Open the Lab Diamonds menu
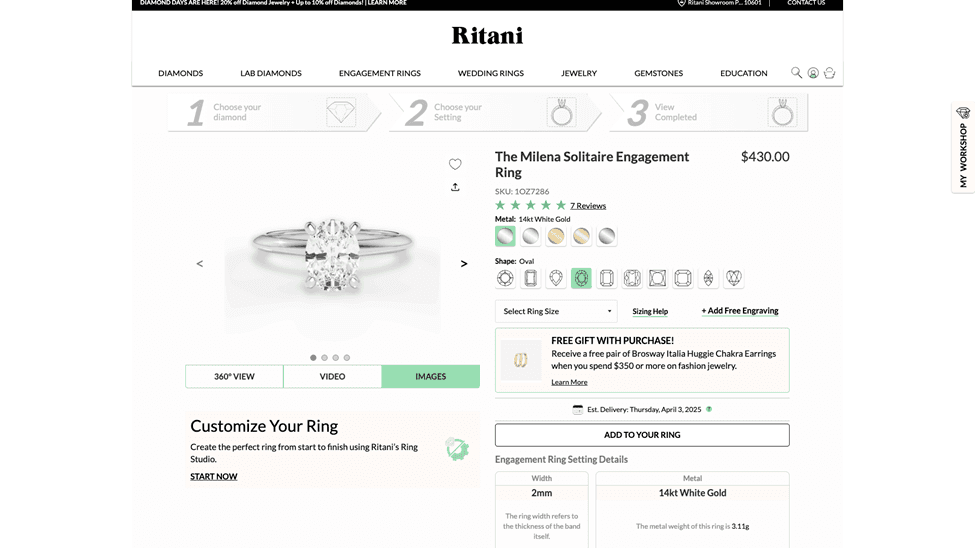Screen dimensions: 975x548 click(x=271, y=73)
